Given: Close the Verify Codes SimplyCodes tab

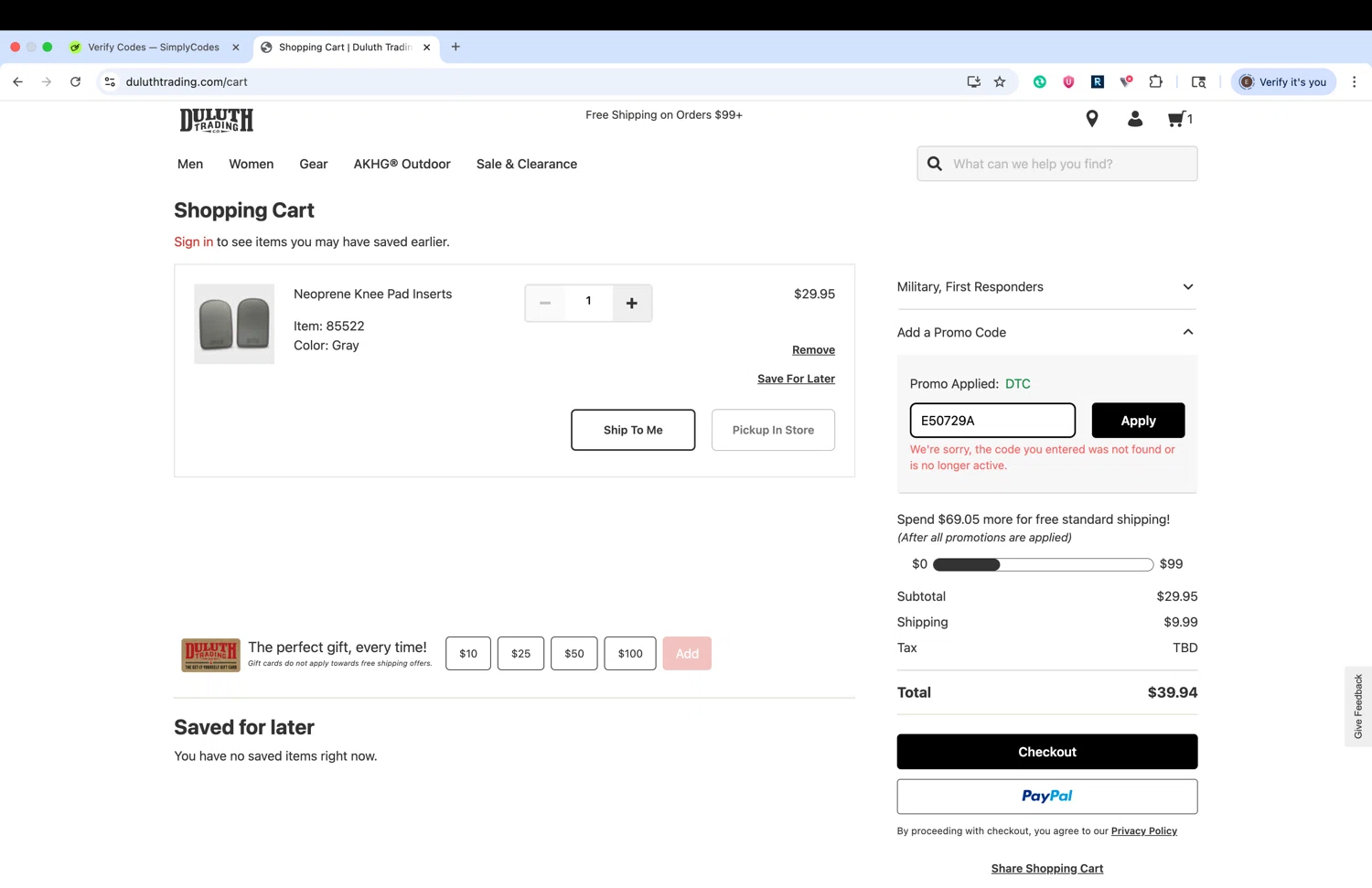Looking at the screenshot, I should click(x=235, y=48).
